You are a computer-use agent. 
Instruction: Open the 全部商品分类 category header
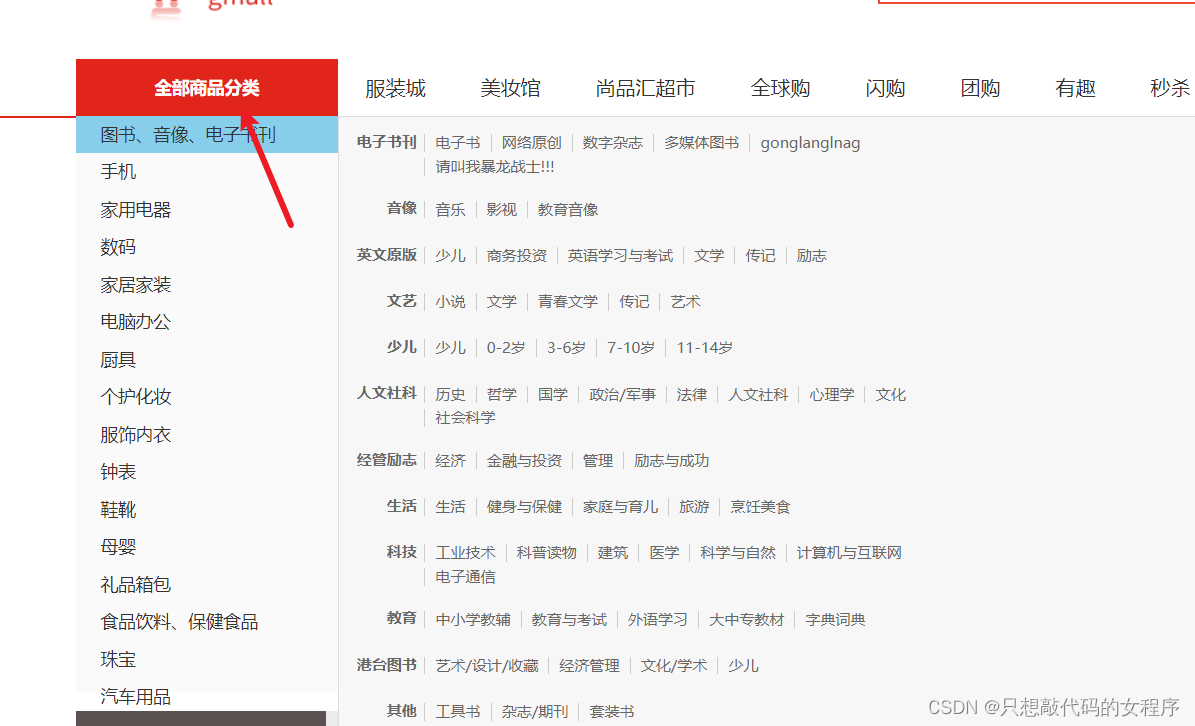[x=207, y=88]
